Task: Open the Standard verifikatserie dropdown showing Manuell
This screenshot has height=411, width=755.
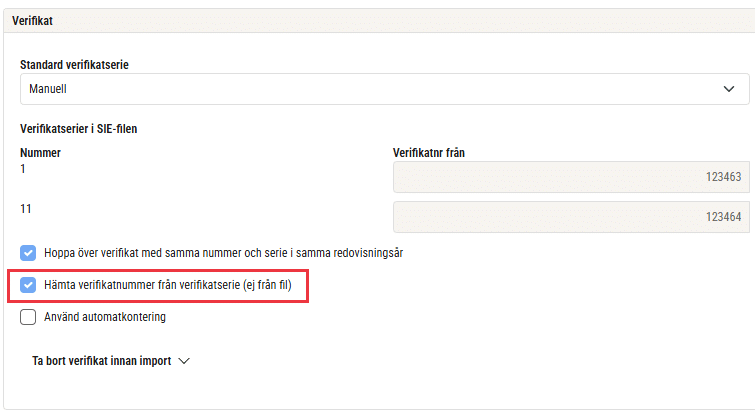Action: coord(384,89)
